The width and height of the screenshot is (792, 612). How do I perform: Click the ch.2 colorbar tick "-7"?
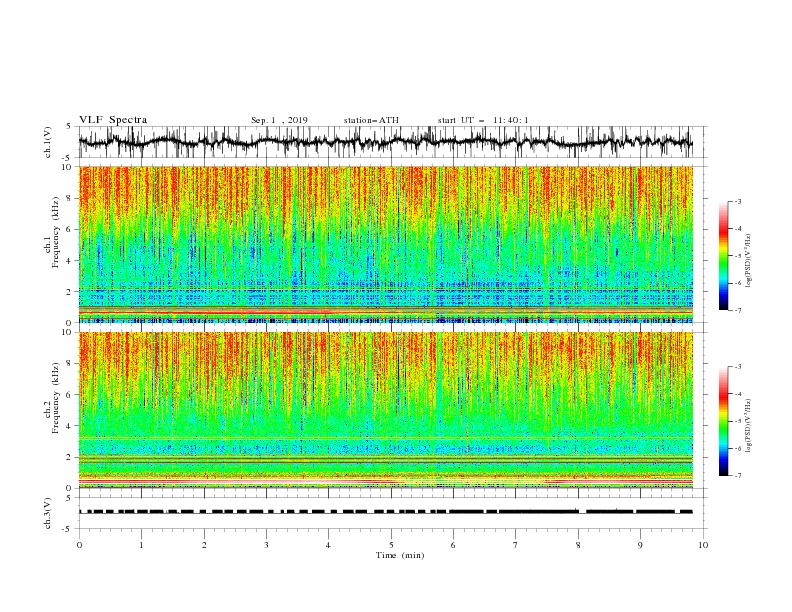coord(737,476)
